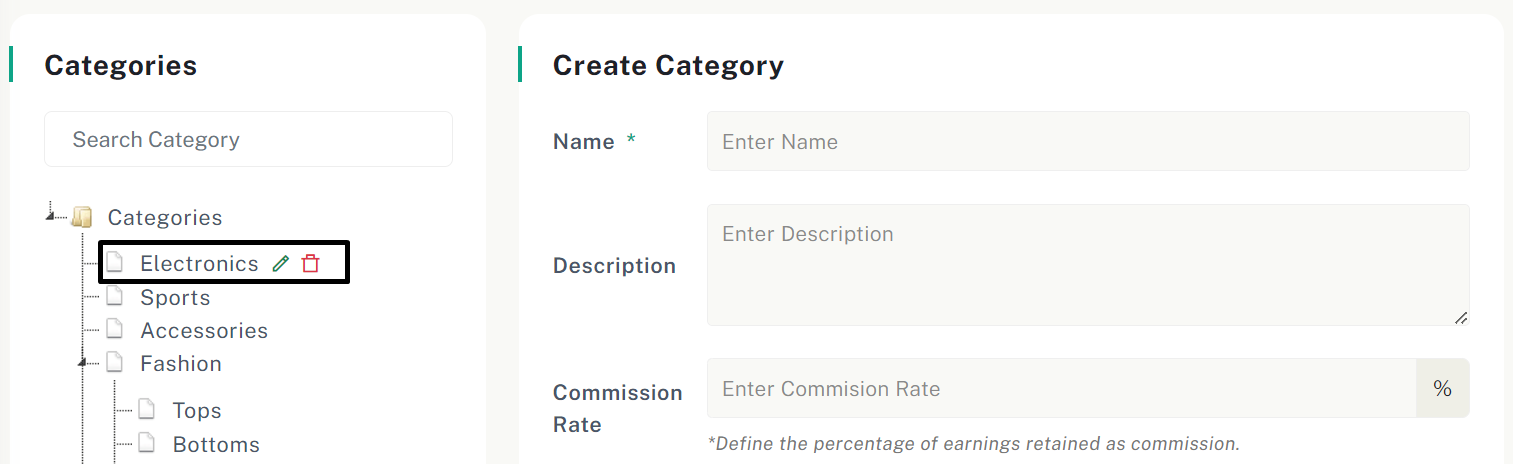Focus the Enter Name input field

coord(1087,141)
